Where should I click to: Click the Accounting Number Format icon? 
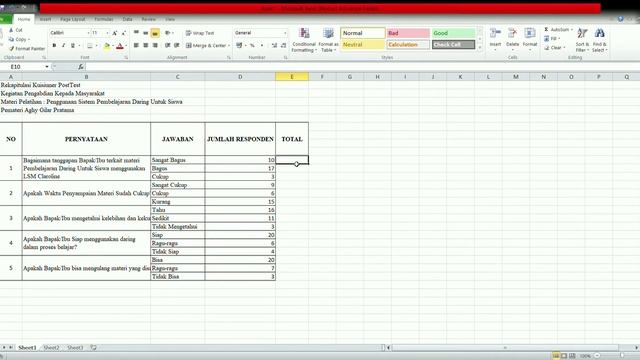point(239,45)
